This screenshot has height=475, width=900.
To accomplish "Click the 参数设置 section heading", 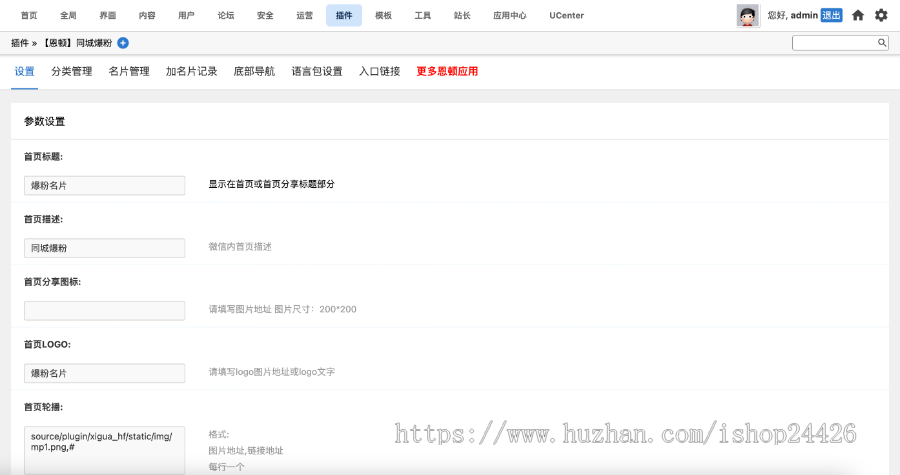I will pos(45,122).
